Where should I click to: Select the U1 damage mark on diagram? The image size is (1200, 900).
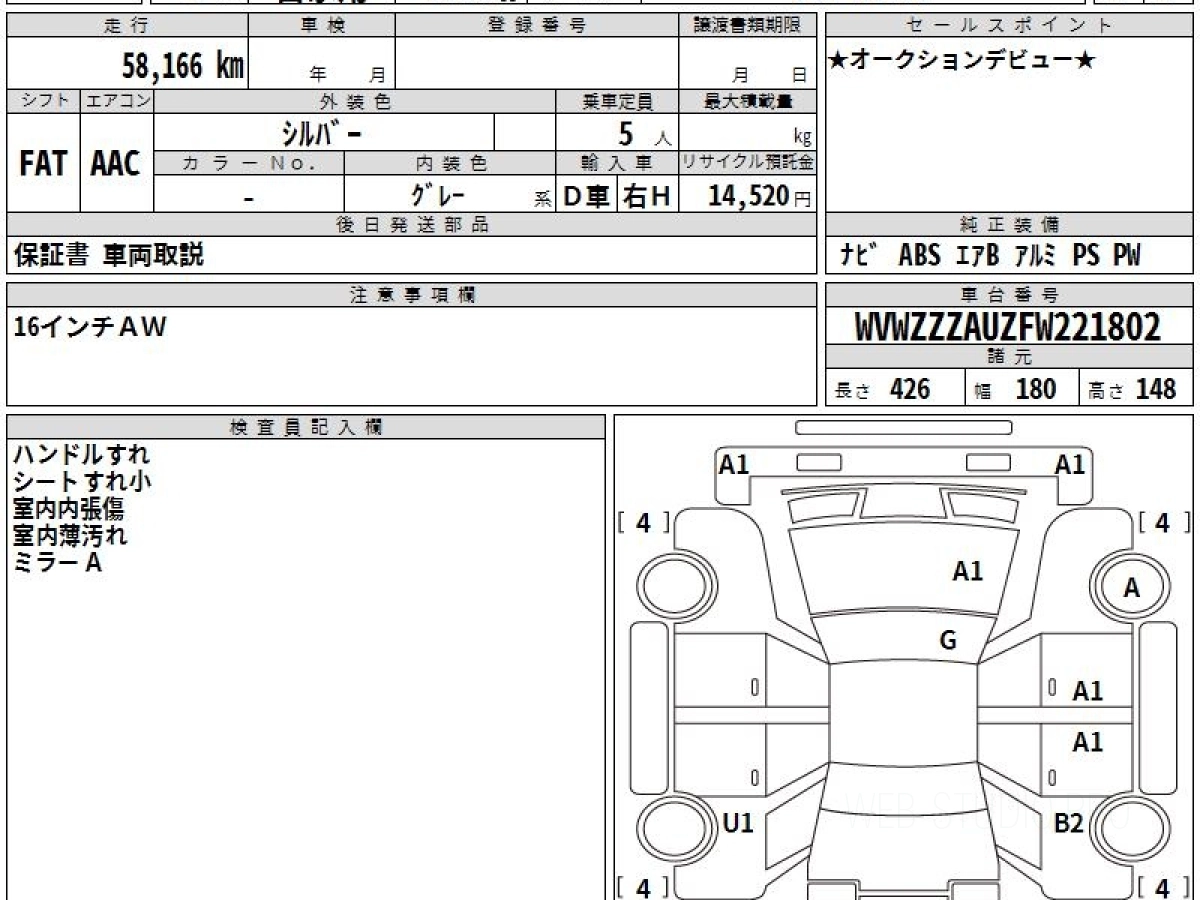point(738,823)
